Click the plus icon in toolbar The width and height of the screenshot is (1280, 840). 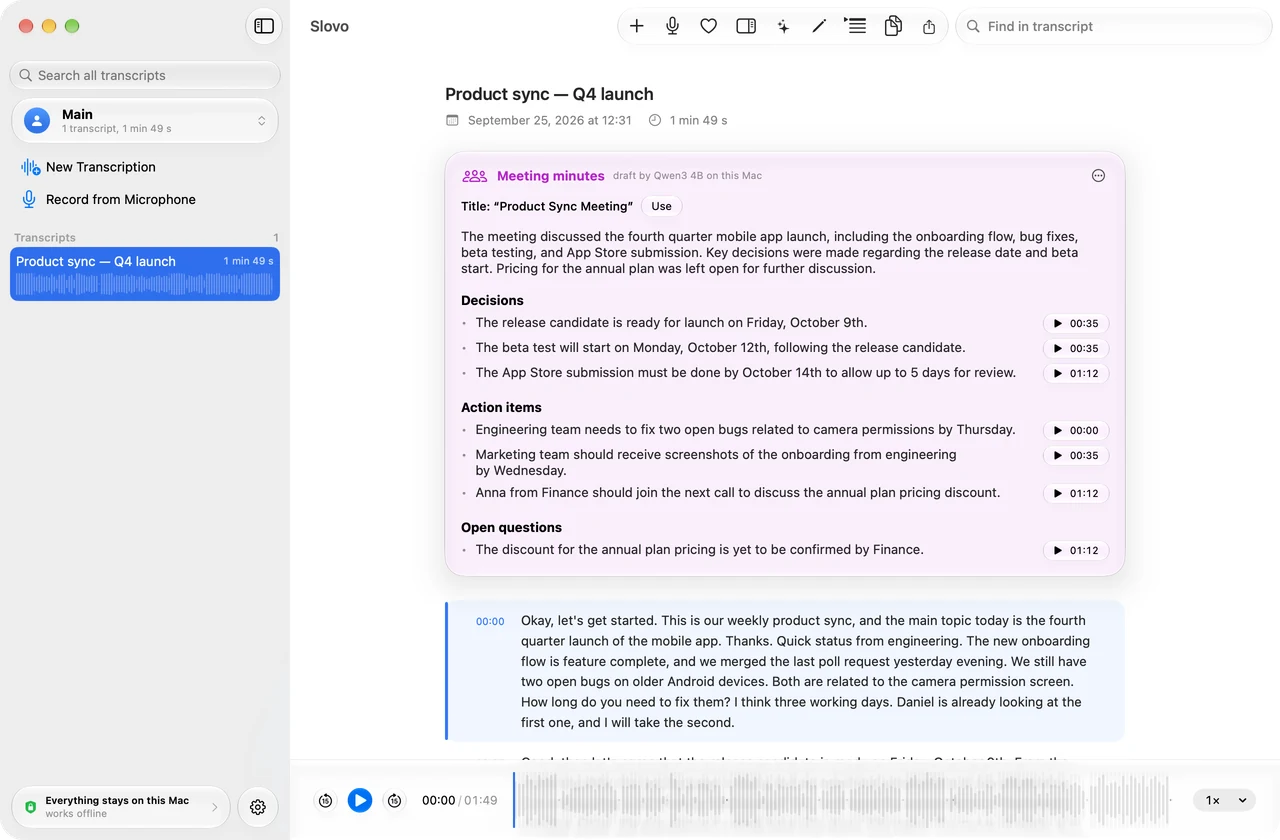pyautogui.click(x=637, y=26)
